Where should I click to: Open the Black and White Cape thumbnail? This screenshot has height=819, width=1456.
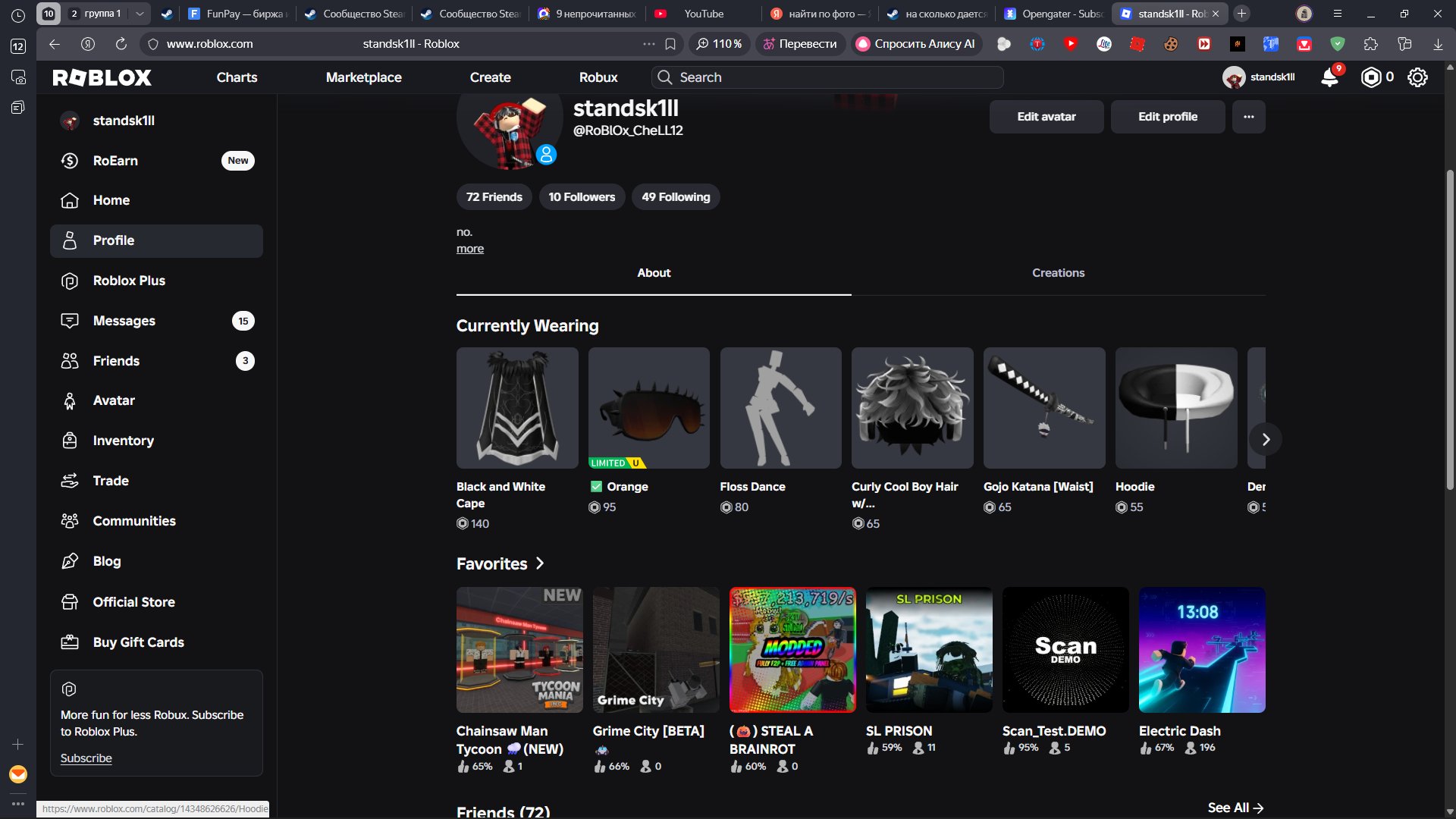coord(517,408)
